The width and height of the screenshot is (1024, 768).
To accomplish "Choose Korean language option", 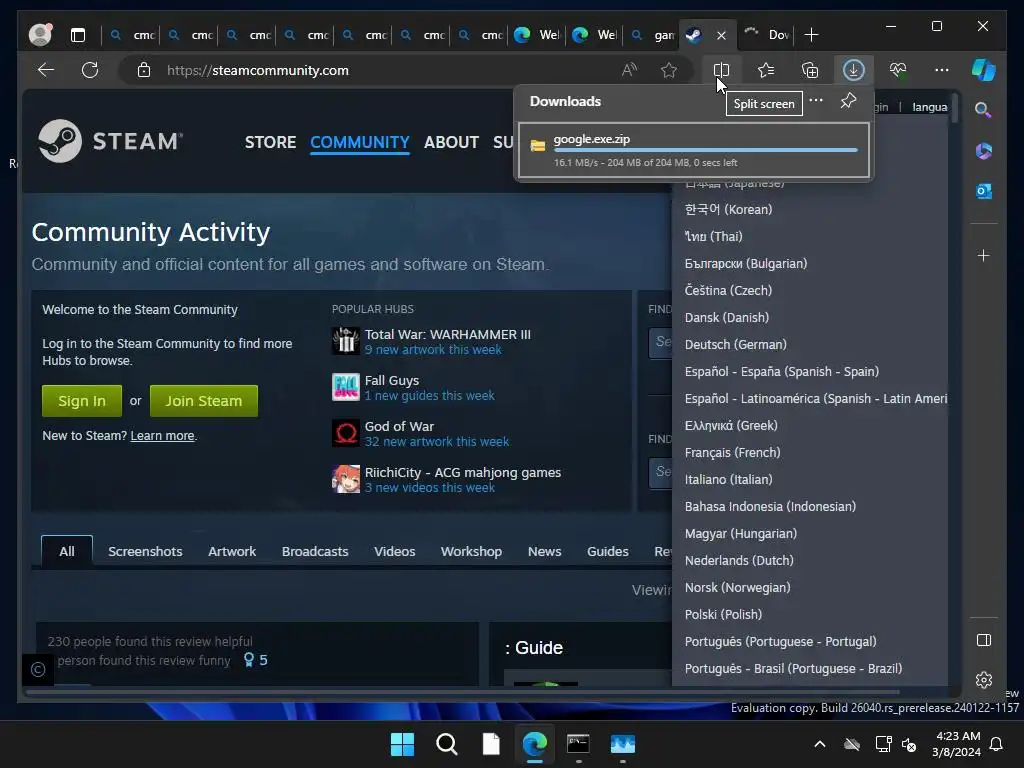I will pyautogui.click(x=728, y=210).
